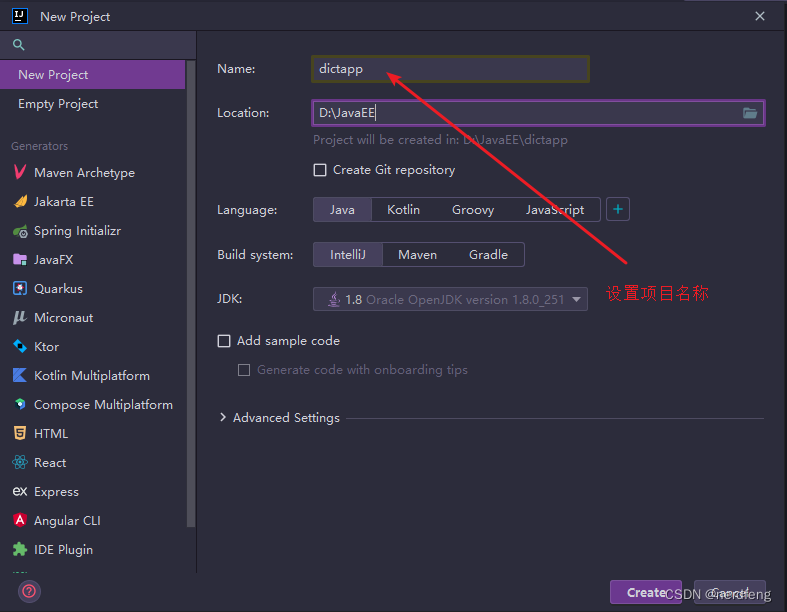This screenshot has height=612, width=787.
Task: Click the Micronaut label
Action: 64,318
